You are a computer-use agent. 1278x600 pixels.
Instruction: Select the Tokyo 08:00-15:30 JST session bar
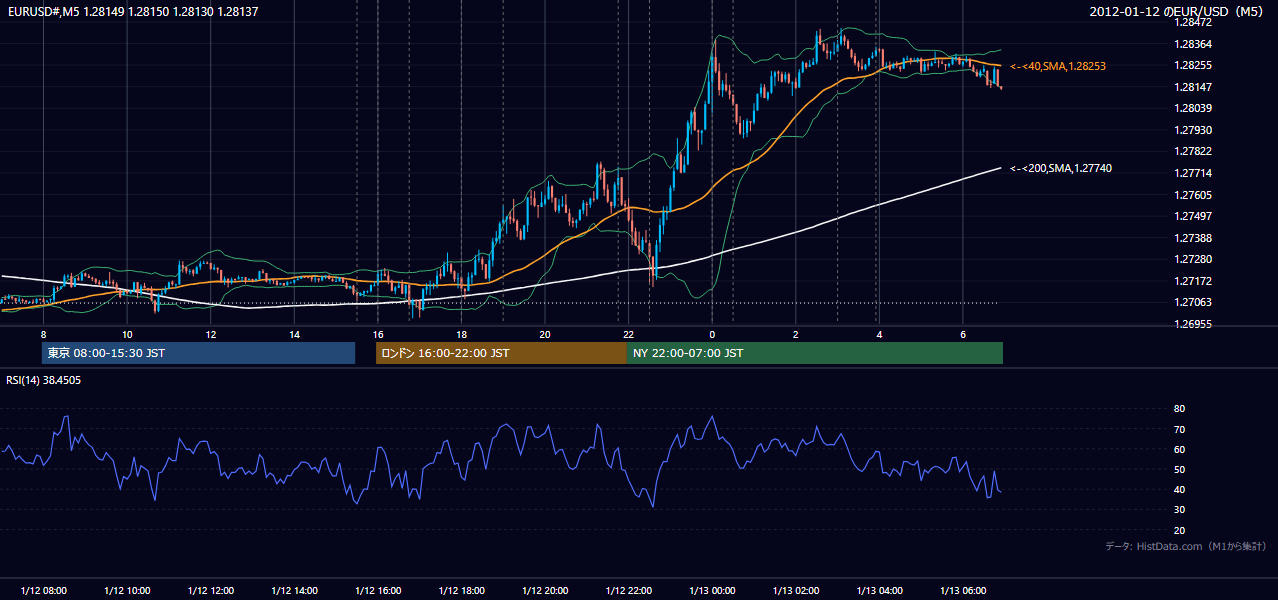pyautogui.click(x=198, y=353)
